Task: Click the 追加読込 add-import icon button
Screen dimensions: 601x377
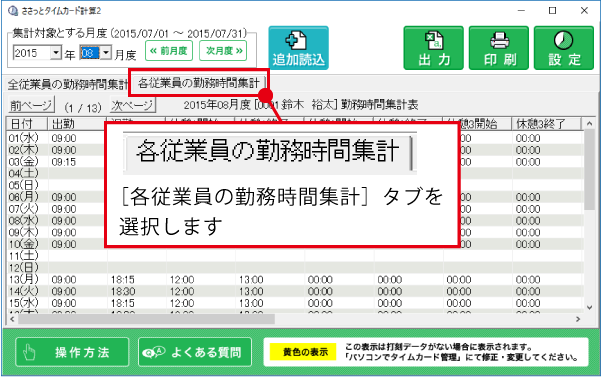Action: click(298, 48)
